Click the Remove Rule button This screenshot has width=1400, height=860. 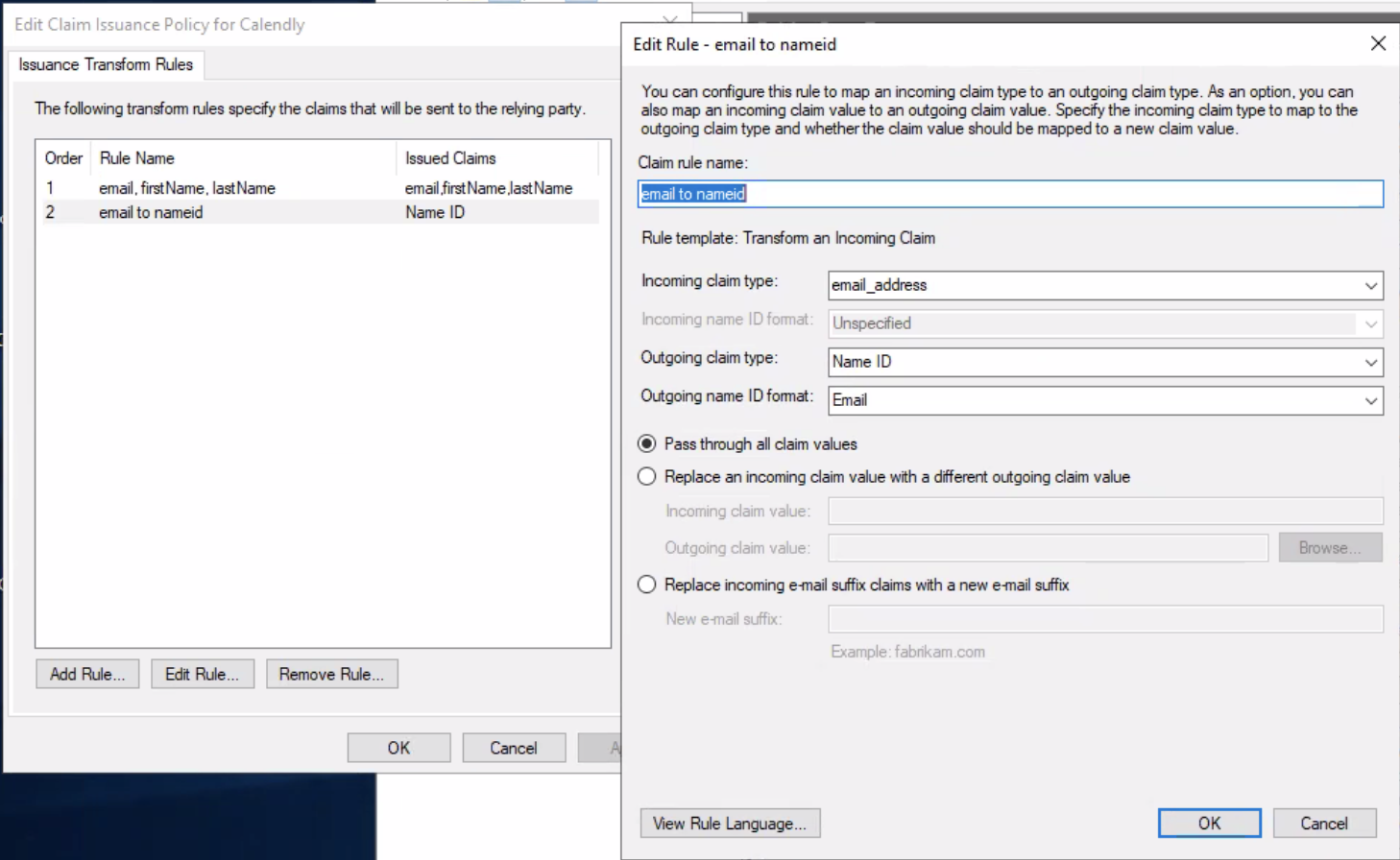pos(331,674)
